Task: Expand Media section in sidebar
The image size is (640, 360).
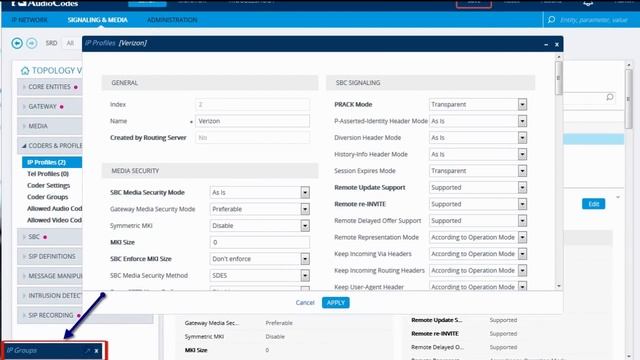Action: point(49,126)
